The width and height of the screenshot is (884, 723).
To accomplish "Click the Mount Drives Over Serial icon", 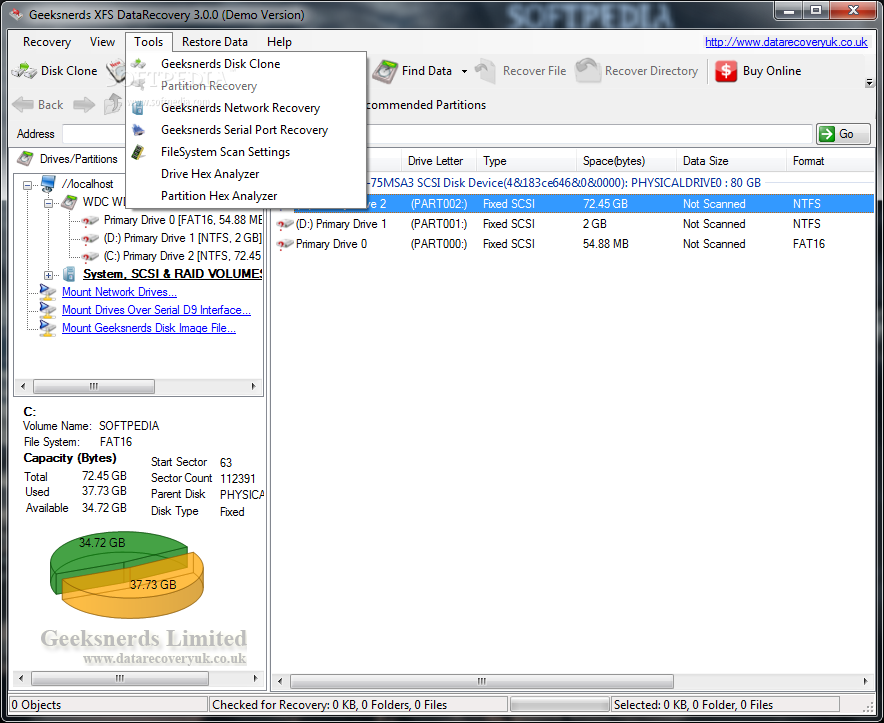I will 48,310.
